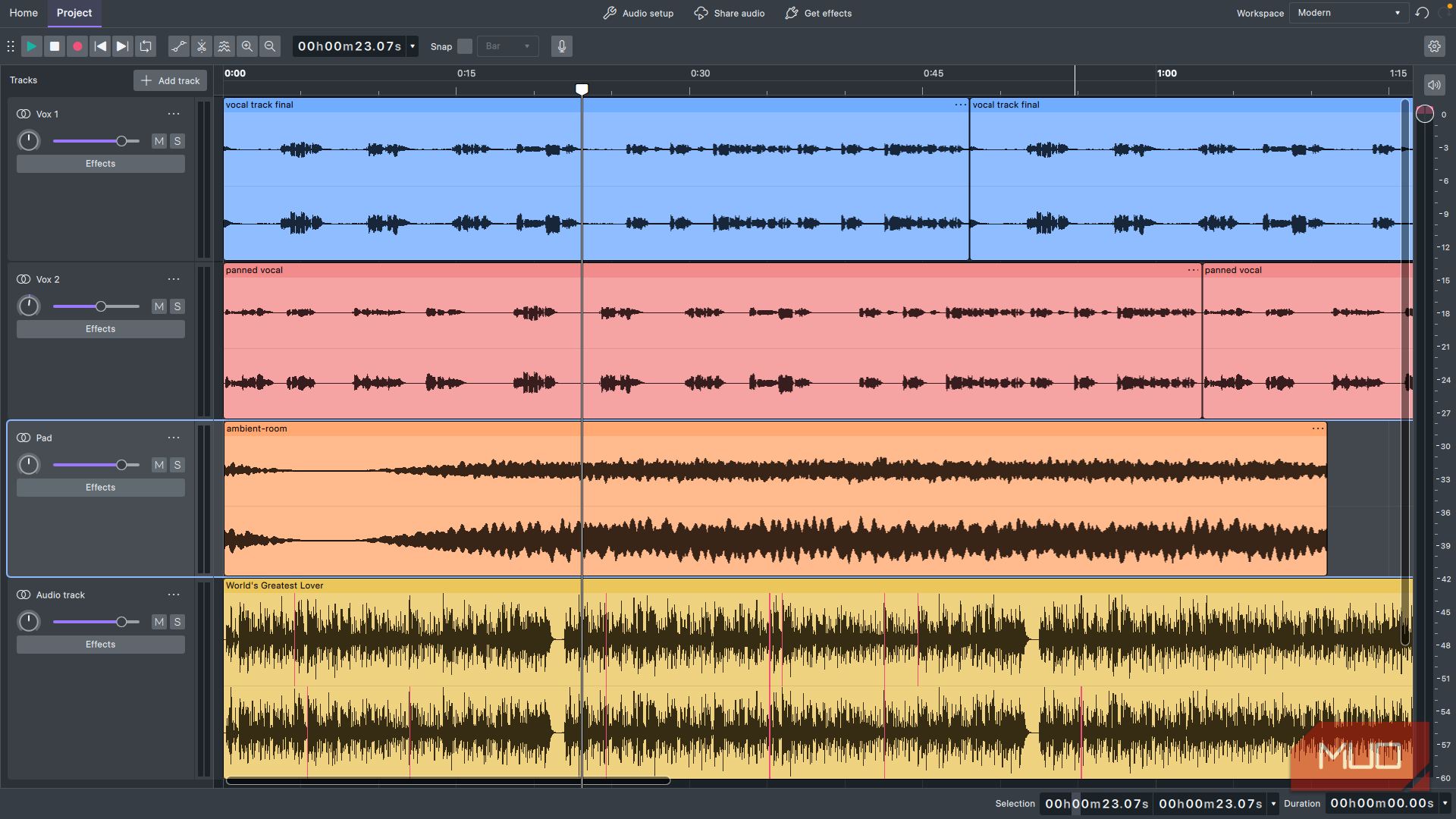Open Effects for Pad track
Viewport: 1456px width, 819px height.
pyautogui.click(x=101, y=488)
